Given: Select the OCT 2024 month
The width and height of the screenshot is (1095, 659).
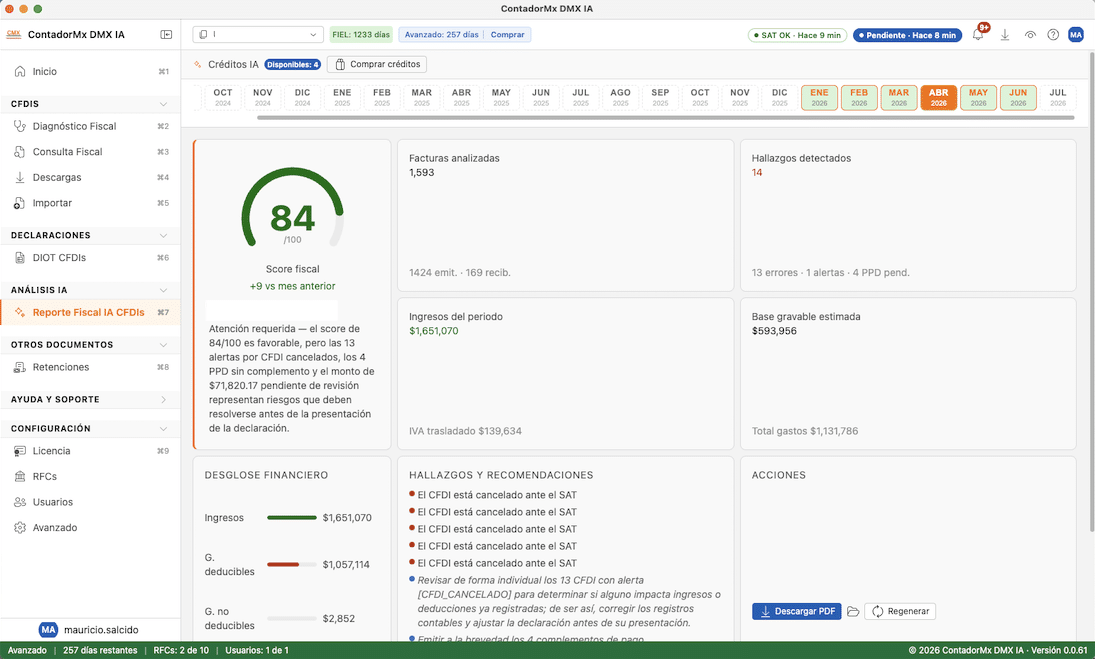Looking at the screenshot, I should point(223,98).
